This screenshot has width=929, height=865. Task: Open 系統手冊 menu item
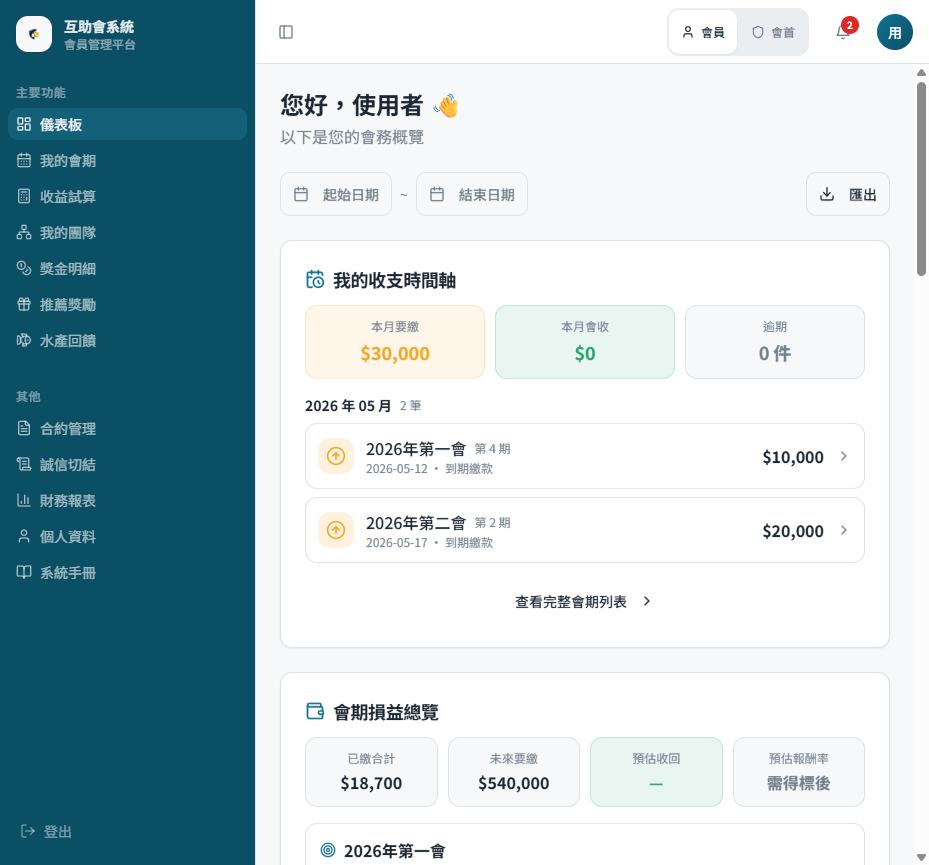click(x=127, y=572)
